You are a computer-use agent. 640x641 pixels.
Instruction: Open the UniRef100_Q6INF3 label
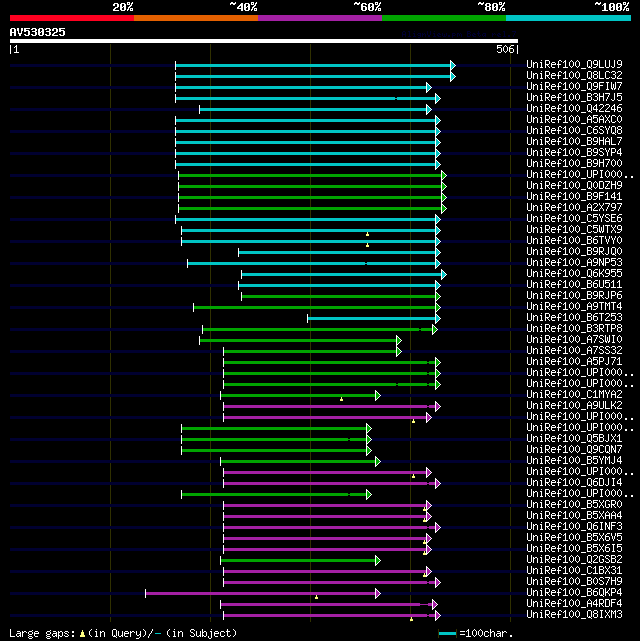pos(574,527)
